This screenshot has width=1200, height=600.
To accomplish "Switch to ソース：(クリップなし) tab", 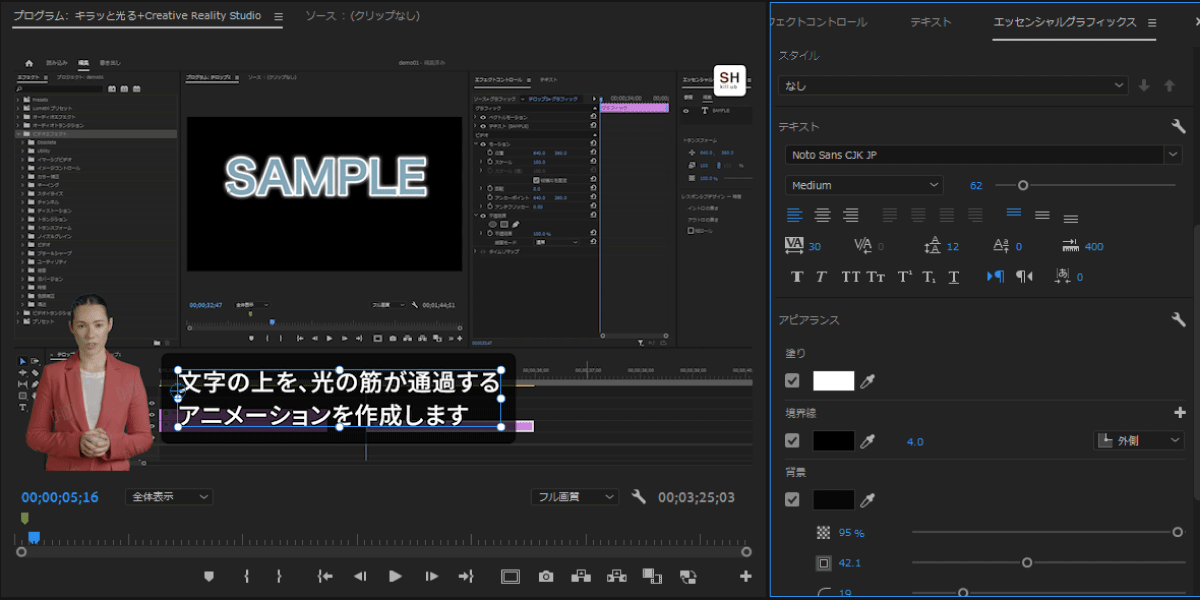I will pyautogui.click(x=362, y=17).
